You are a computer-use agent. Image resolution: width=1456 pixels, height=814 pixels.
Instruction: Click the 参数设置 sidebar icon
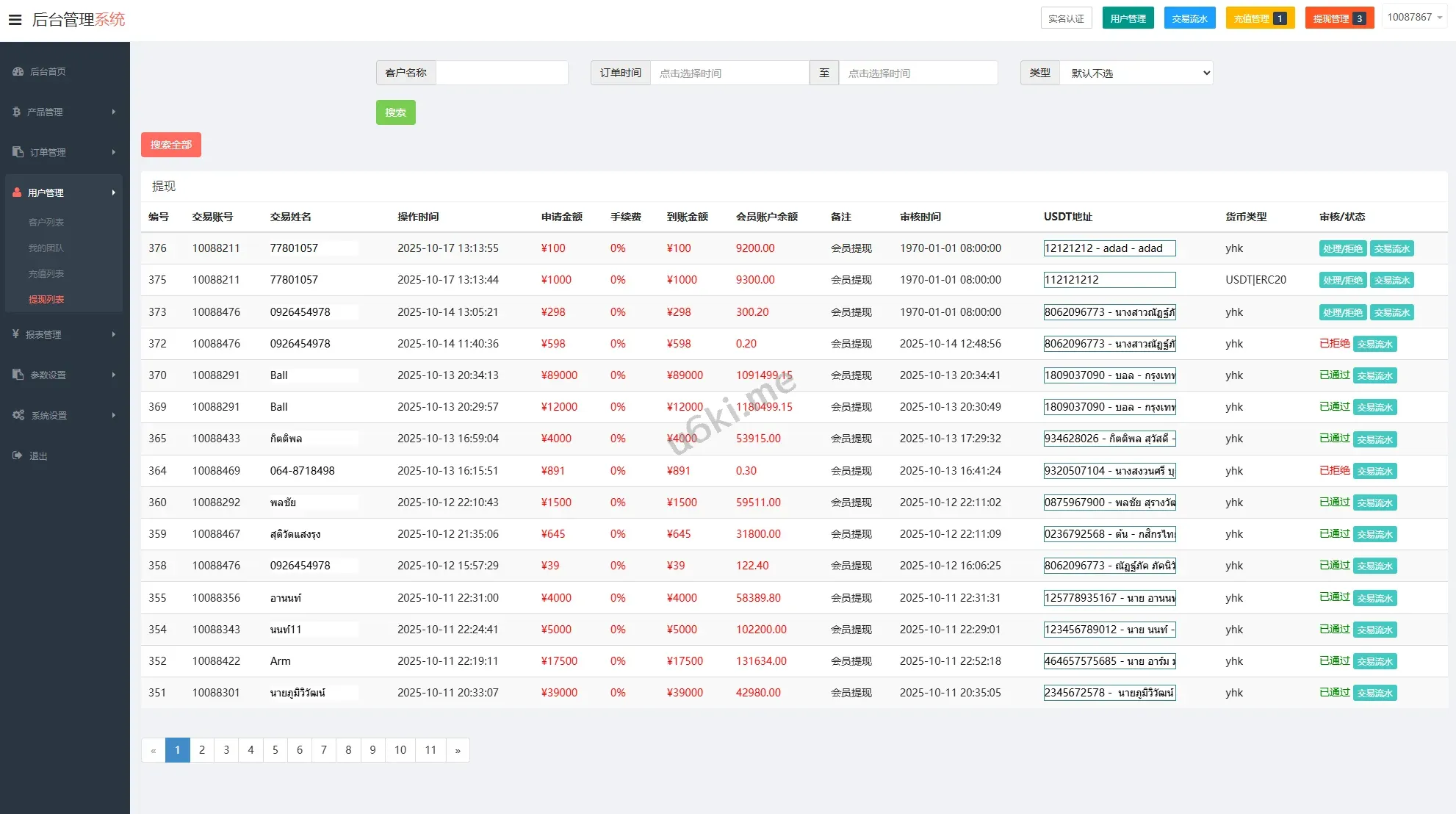coord(18,375)
